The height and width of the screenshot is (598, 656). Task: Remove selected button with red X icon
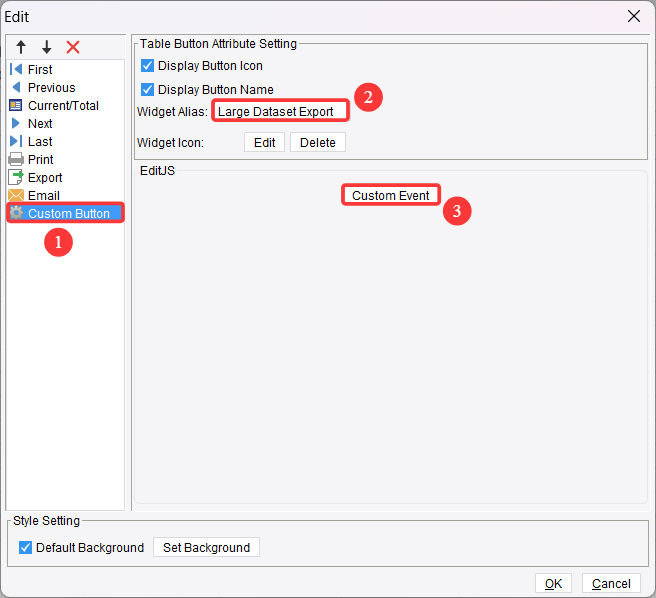click(73, 47)
